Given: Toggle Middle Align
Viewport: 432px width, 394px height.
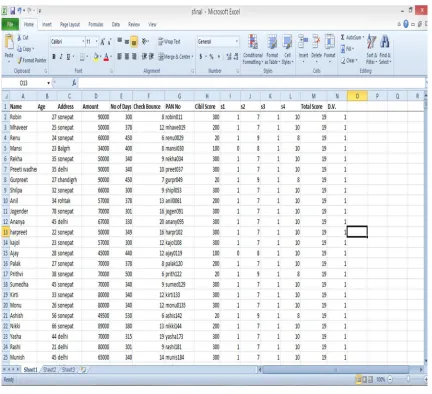Looking at the screenshot, I should pyautogui.click(x=127, y=41).
